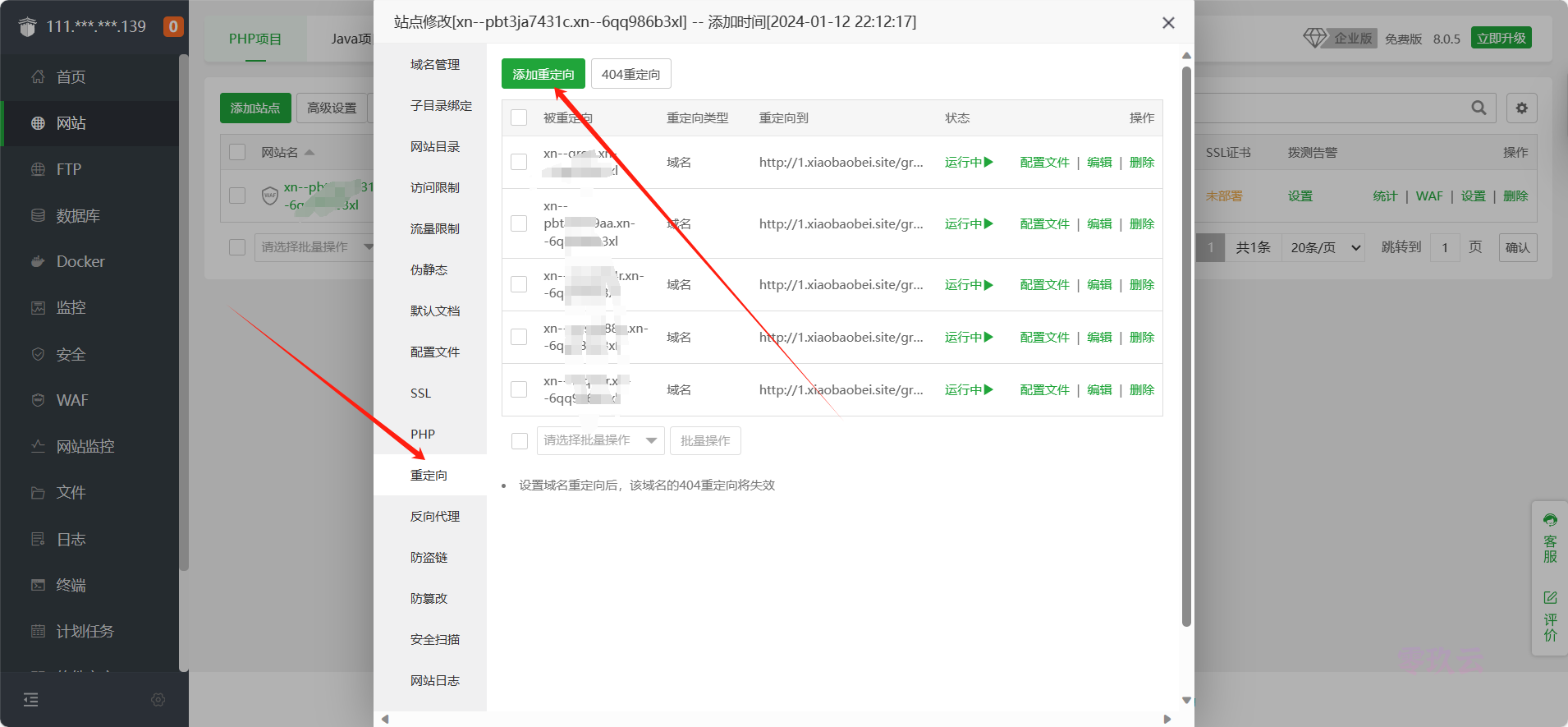Close the site modification dialog

1168,23
